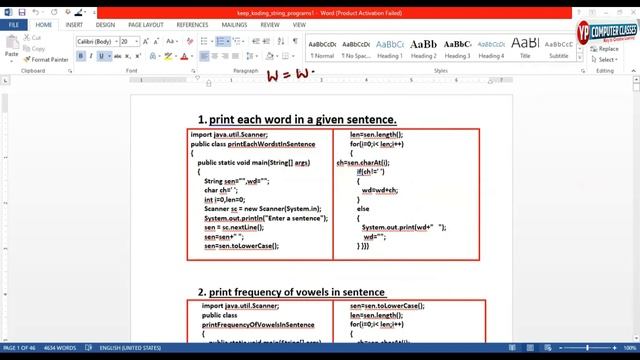Apply the Subtitle style

(x=559, y=49)
